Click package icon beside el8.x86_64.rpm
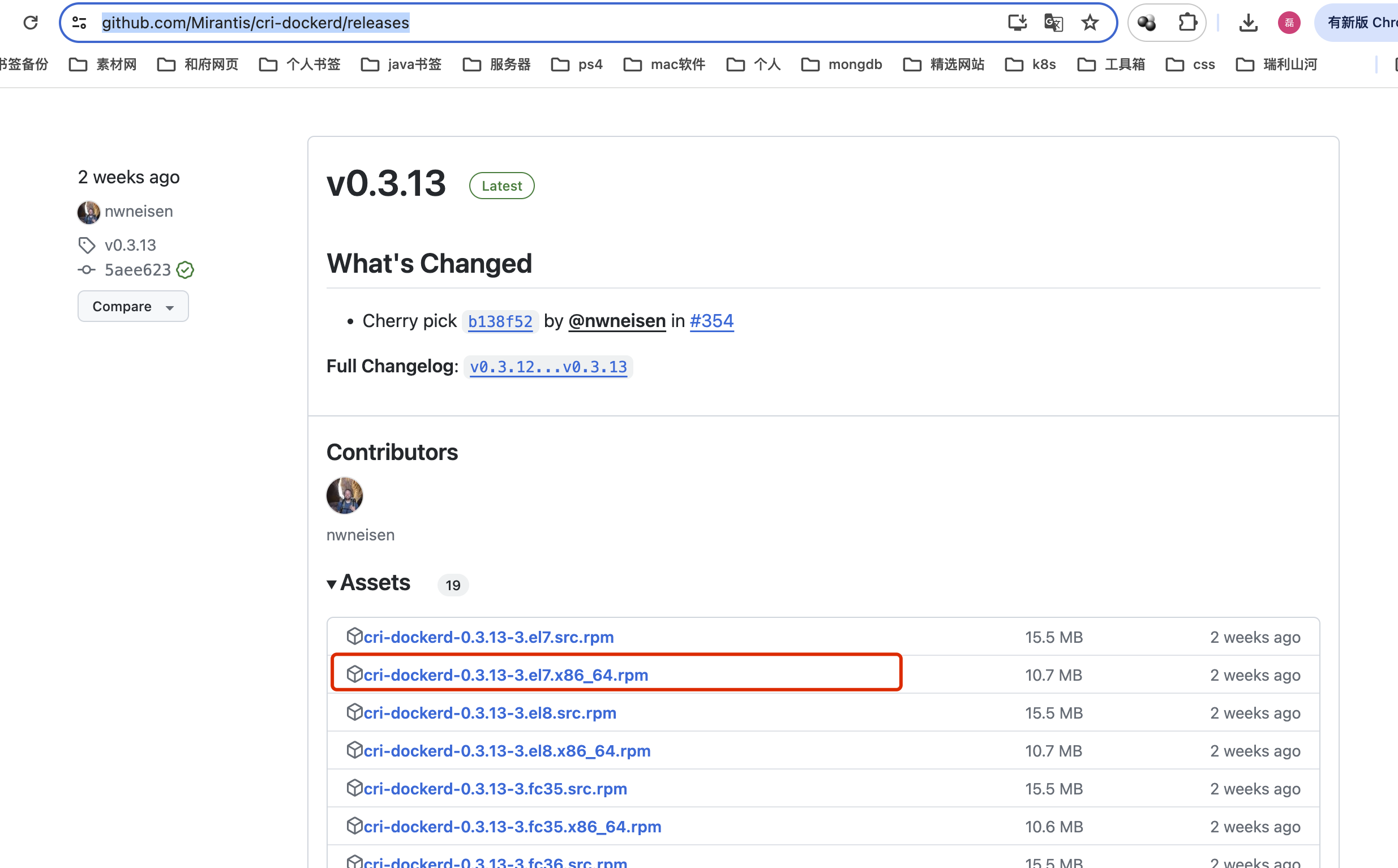The height and width of the screenshot is (868, 1398). pos(354,750)
